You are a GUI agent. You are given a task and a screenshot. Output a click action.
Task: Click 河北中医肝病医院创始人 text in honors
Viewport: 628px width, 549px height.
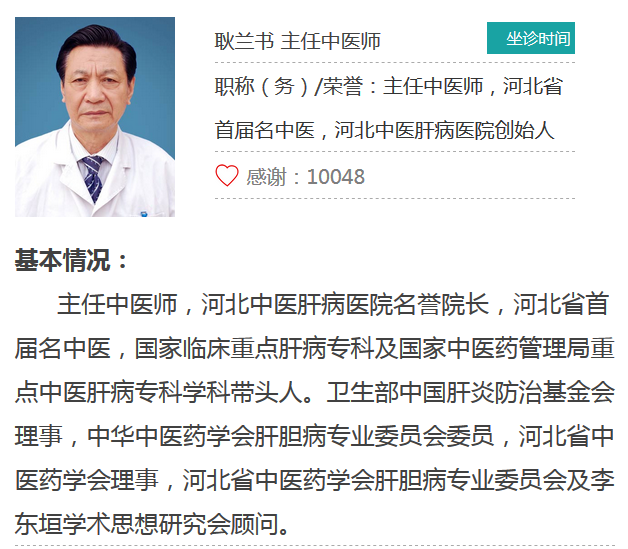(x=444, y=130)
